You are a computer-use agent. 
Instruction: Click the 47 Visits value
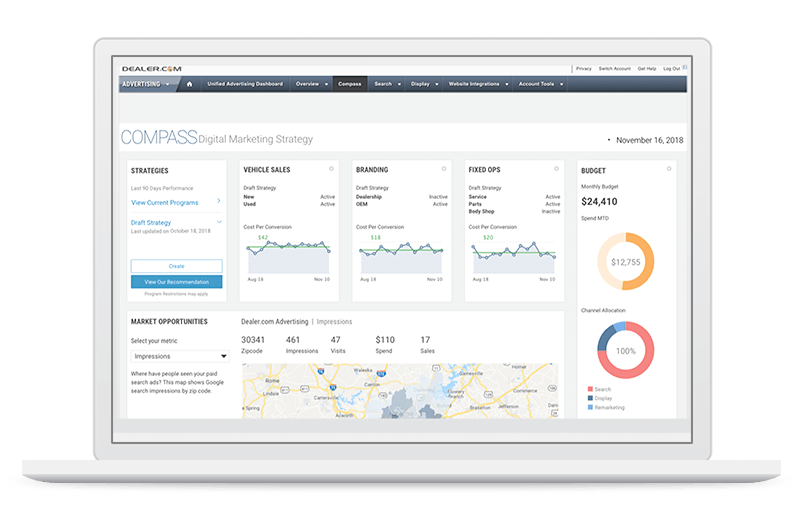(335, 340)
